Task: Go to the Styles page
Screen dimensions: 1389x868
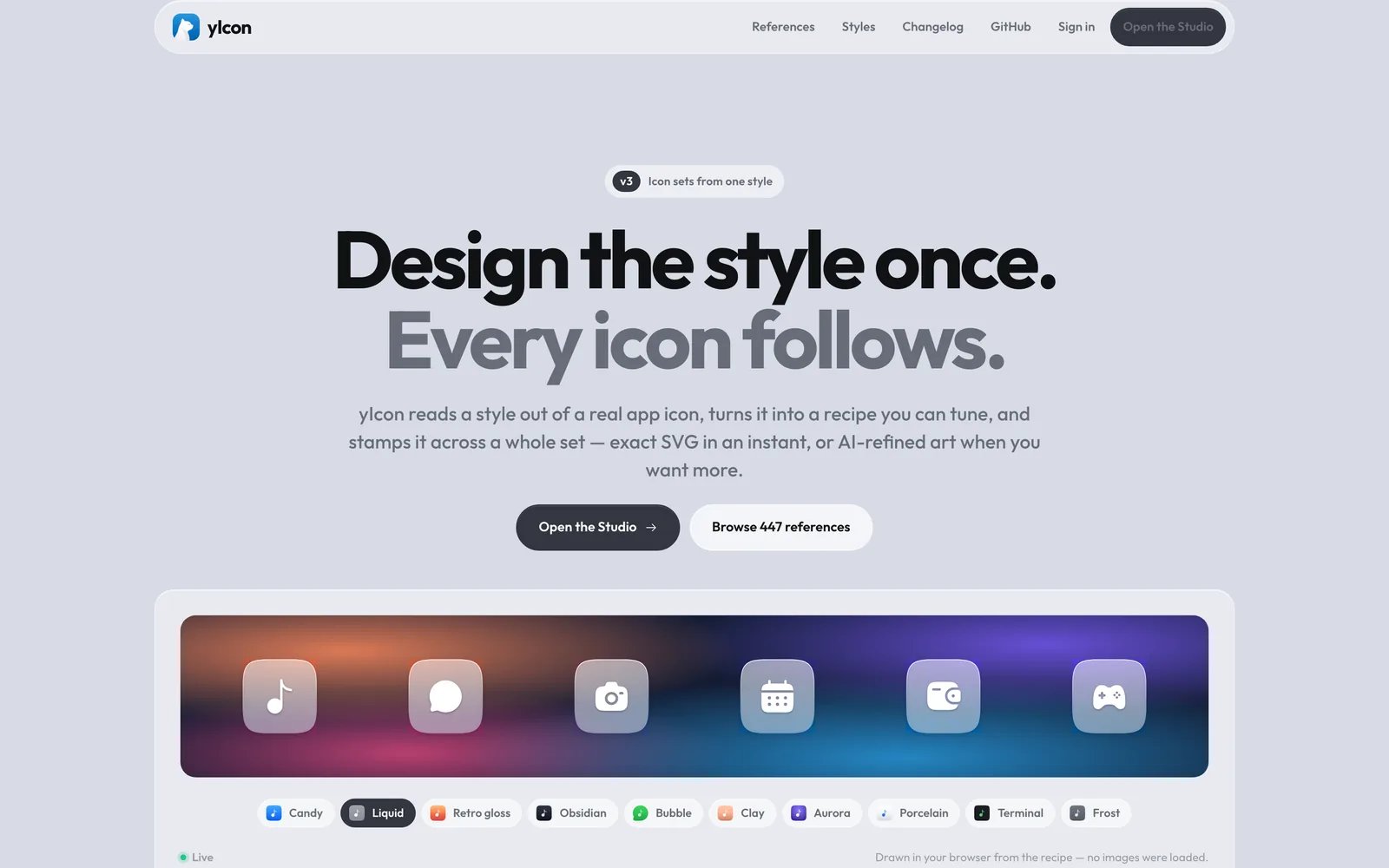Action: tap(859, 27)
